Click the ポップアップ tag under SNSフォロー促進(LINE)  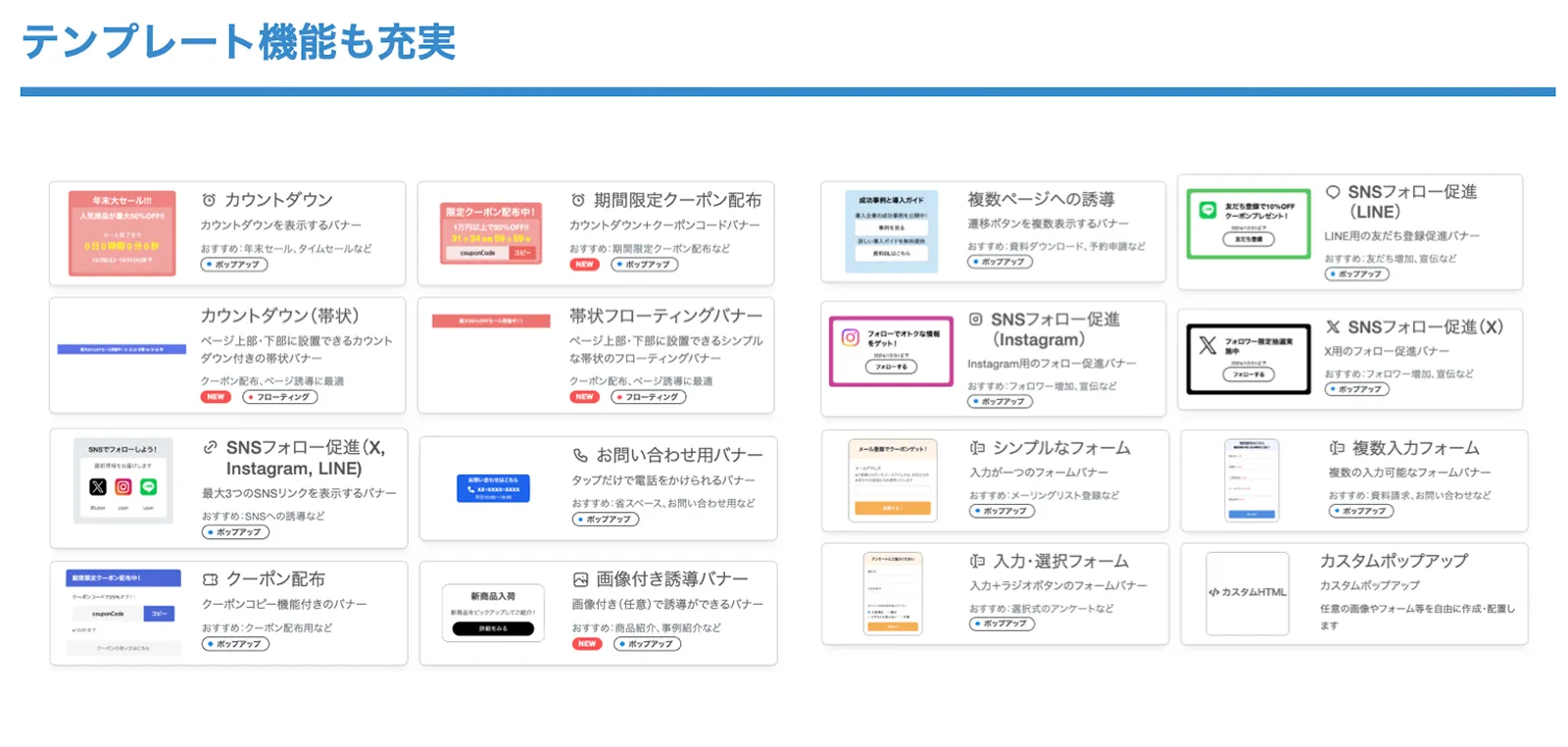[x=1357, y=274]
